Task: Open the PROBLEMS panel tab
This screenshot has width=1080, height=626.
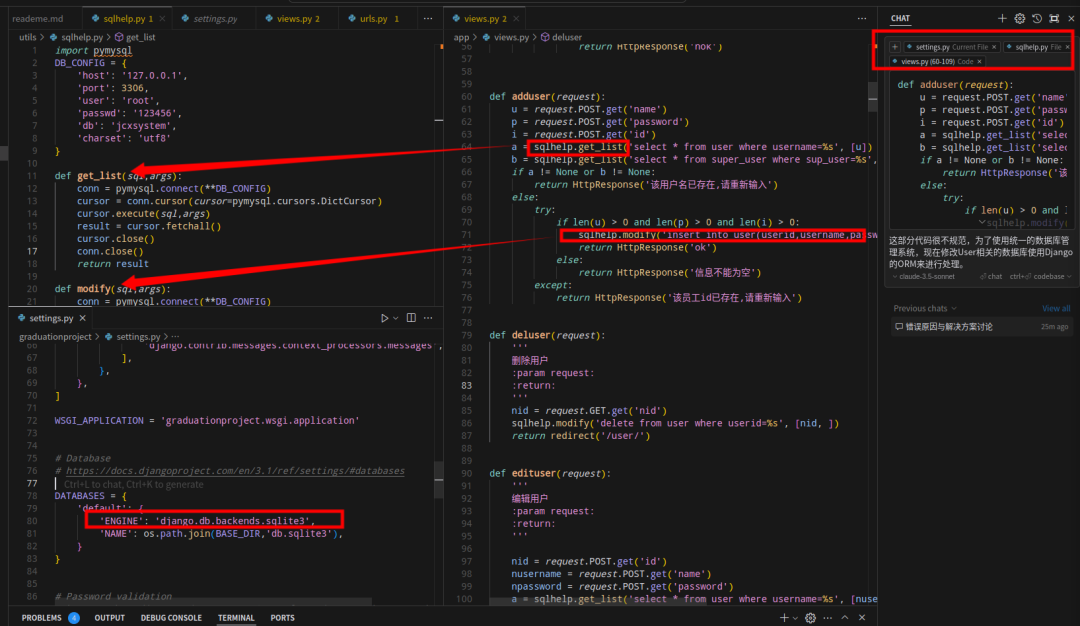Action: coord(50,618)
